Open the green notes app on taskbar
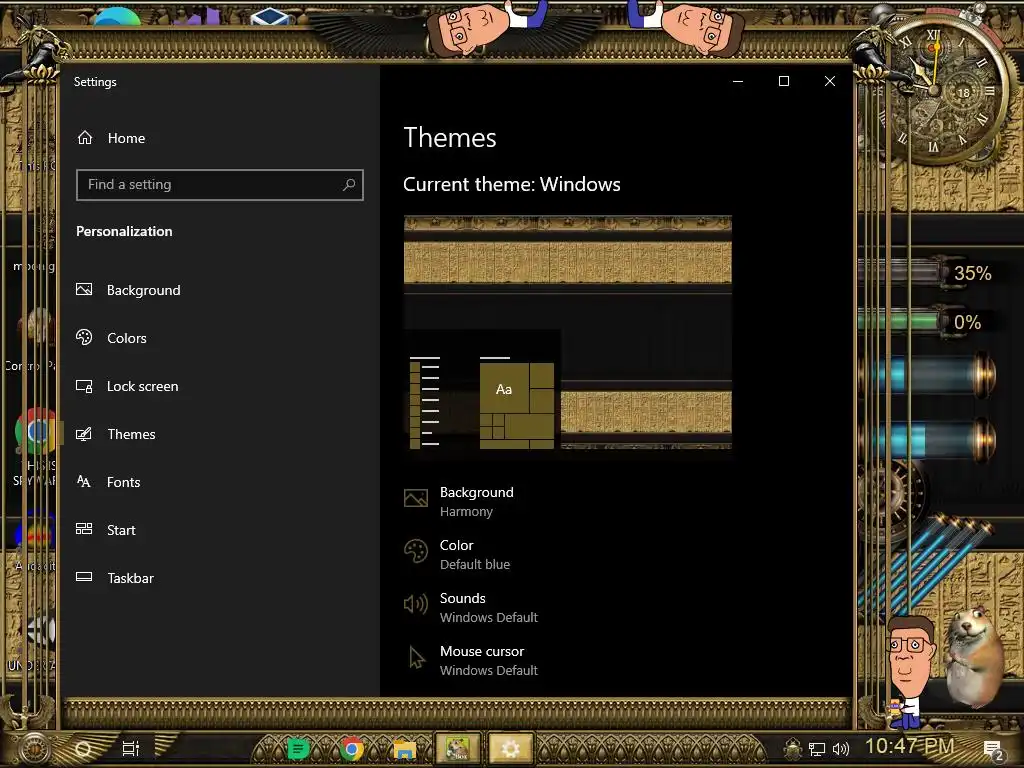Image resolution: width=1024 pixels, height=768 pixels. pos(297,748)
